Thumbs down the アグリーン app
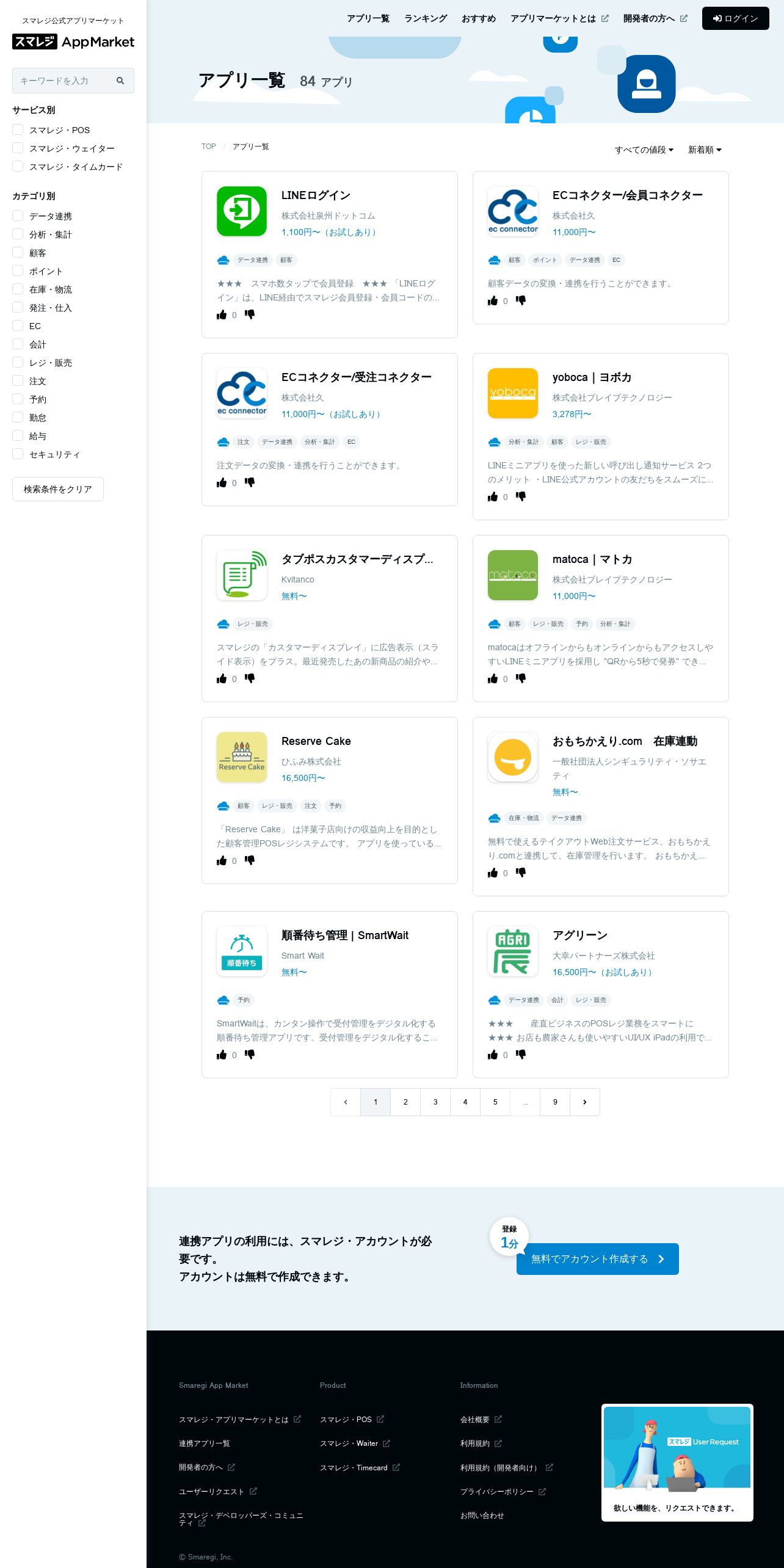Viewport: 784px width, 1568px height. coord(521,1055)
